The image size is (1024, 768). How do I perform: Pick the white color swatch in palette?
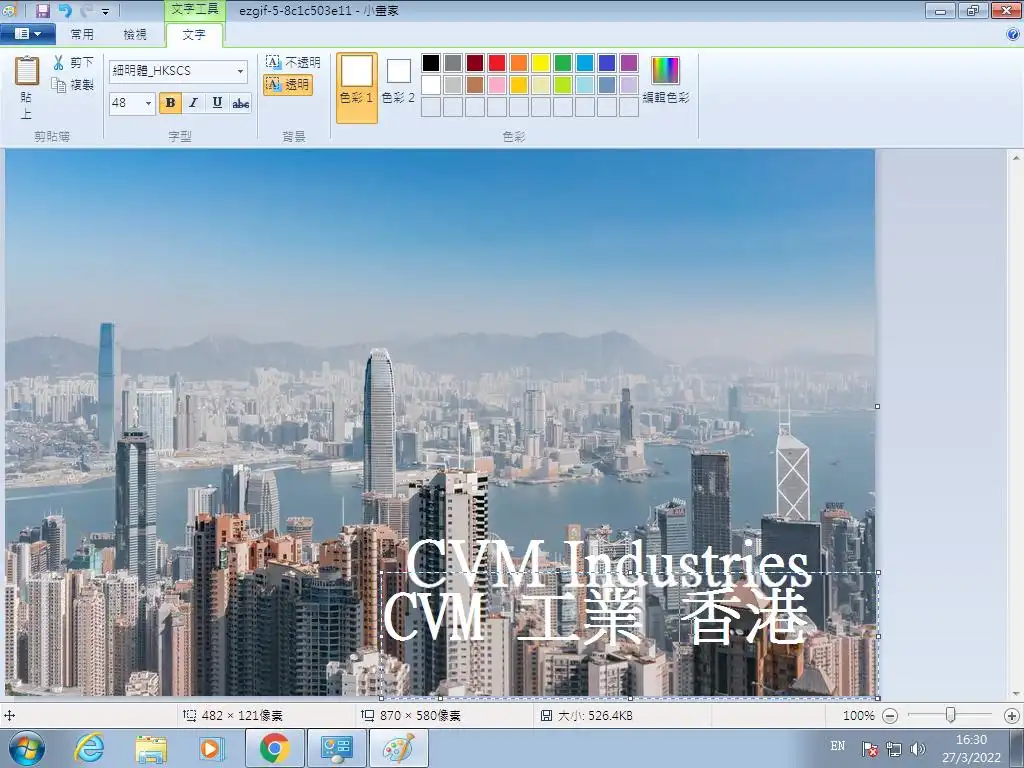tap(431, 85)
